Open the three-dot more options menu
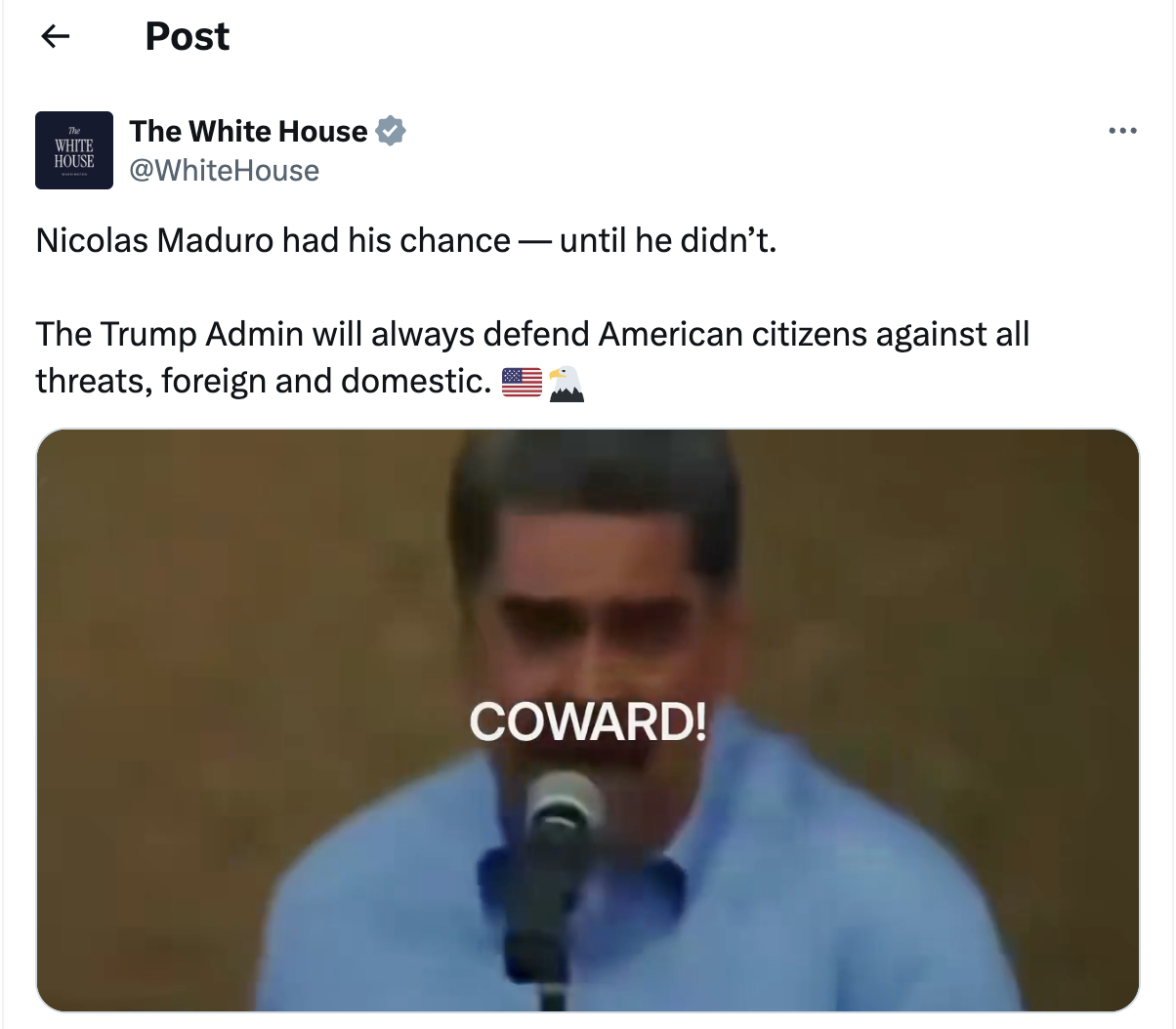 (1122, 131)
